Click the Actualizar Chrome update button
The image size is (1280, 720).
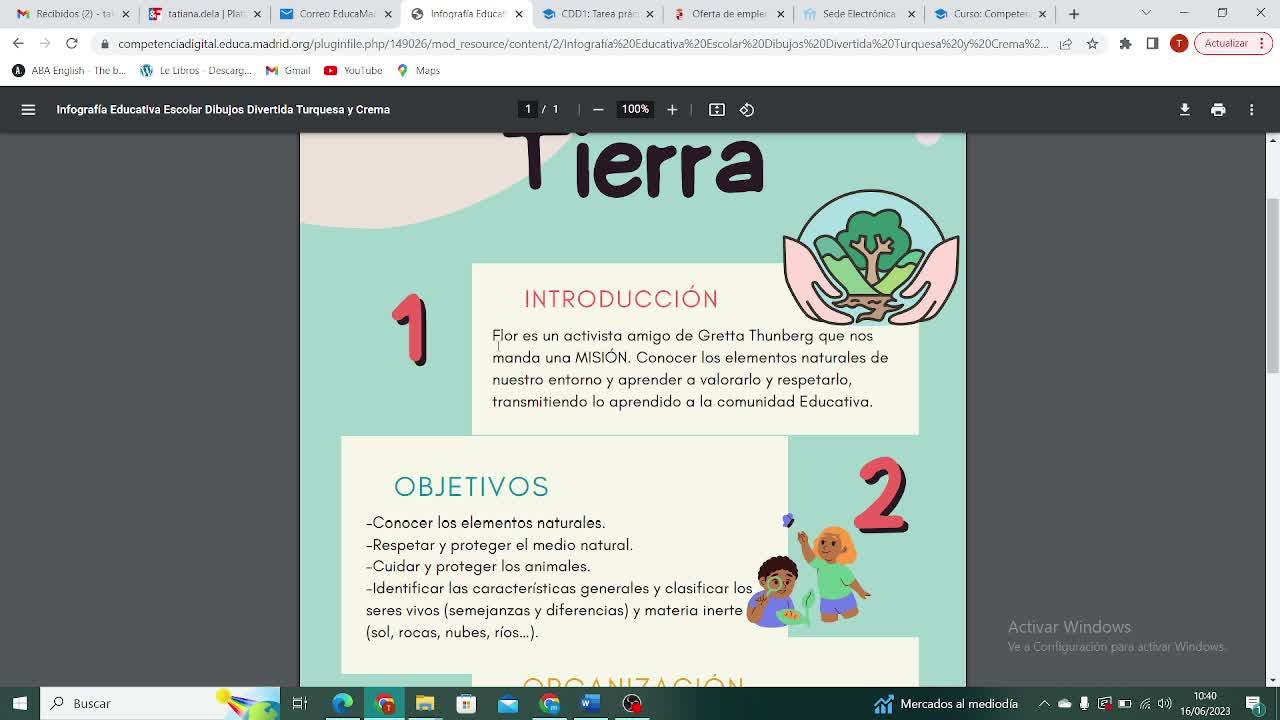1233,44
